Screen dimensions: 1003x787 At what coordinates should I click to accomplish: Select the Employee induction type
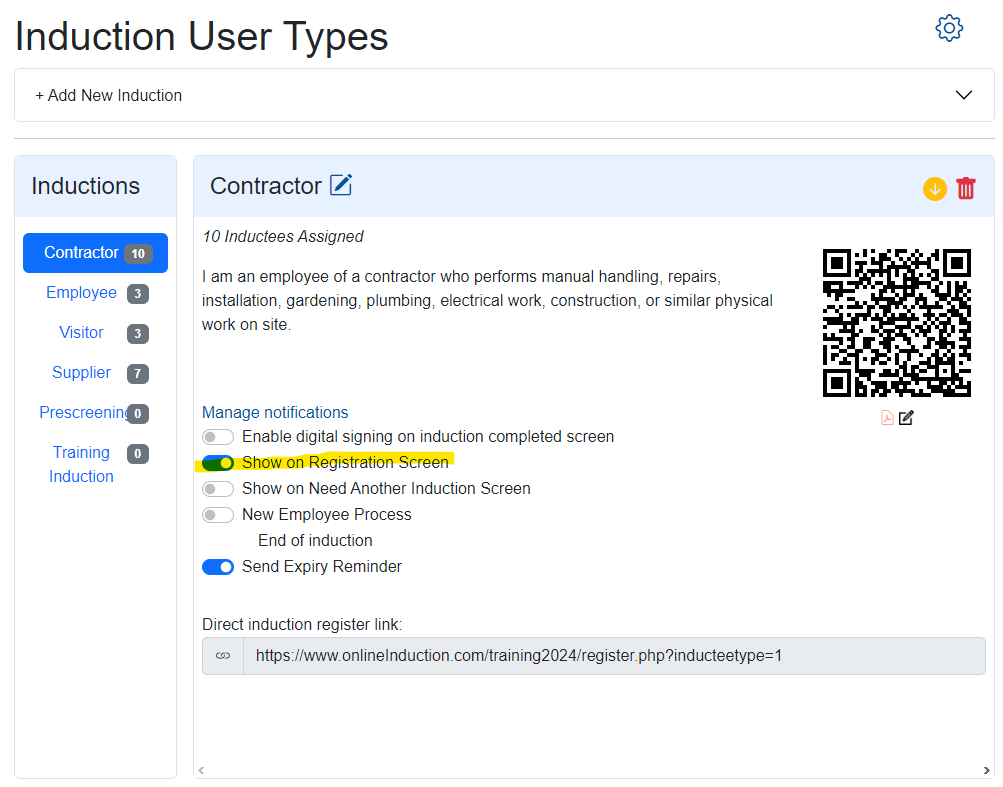81,293
